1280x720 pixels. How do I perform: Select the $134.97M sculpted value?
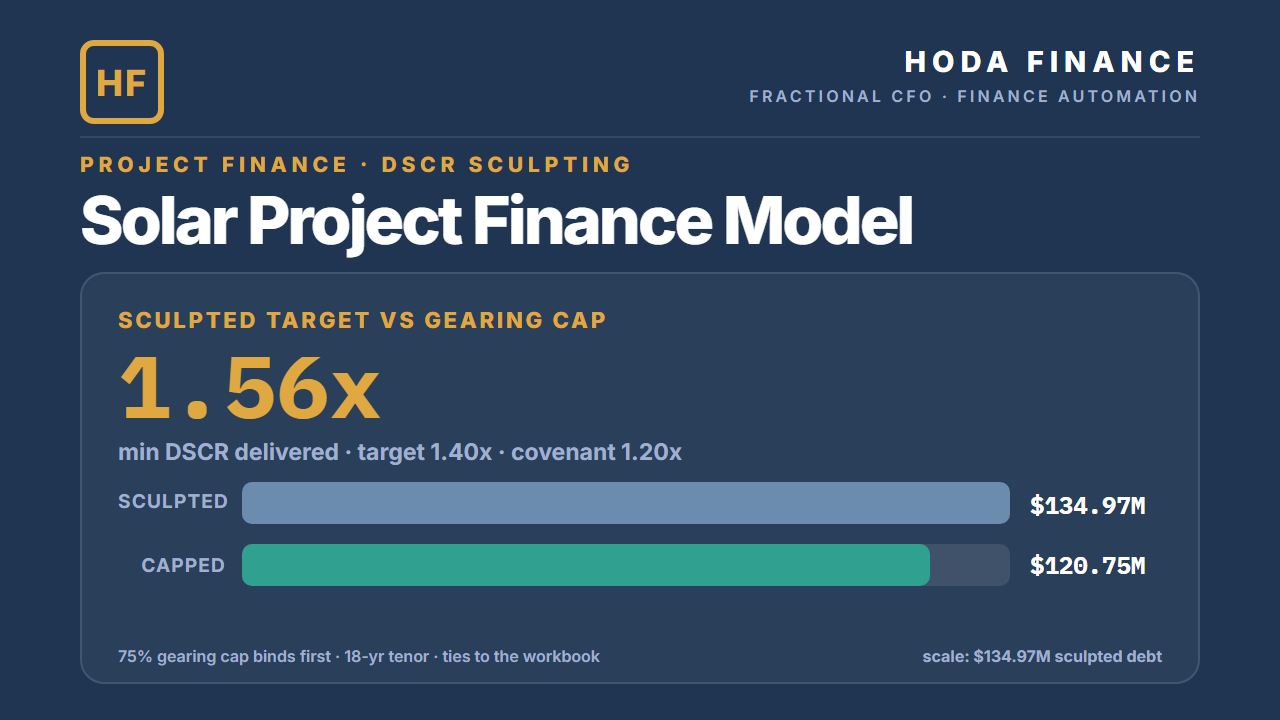pos(1088,506)
